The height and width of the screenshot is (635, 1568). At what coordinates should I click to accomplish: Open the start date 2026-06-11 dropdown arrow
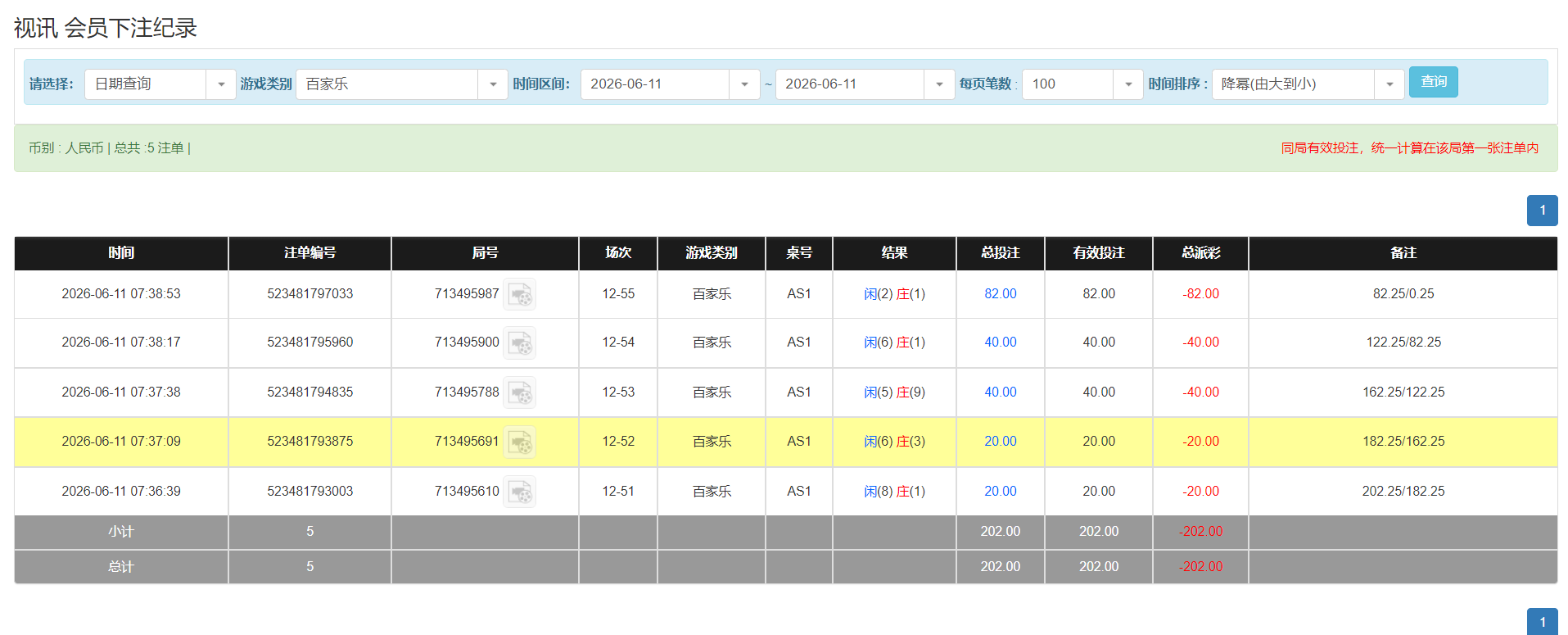pos(744,84)
